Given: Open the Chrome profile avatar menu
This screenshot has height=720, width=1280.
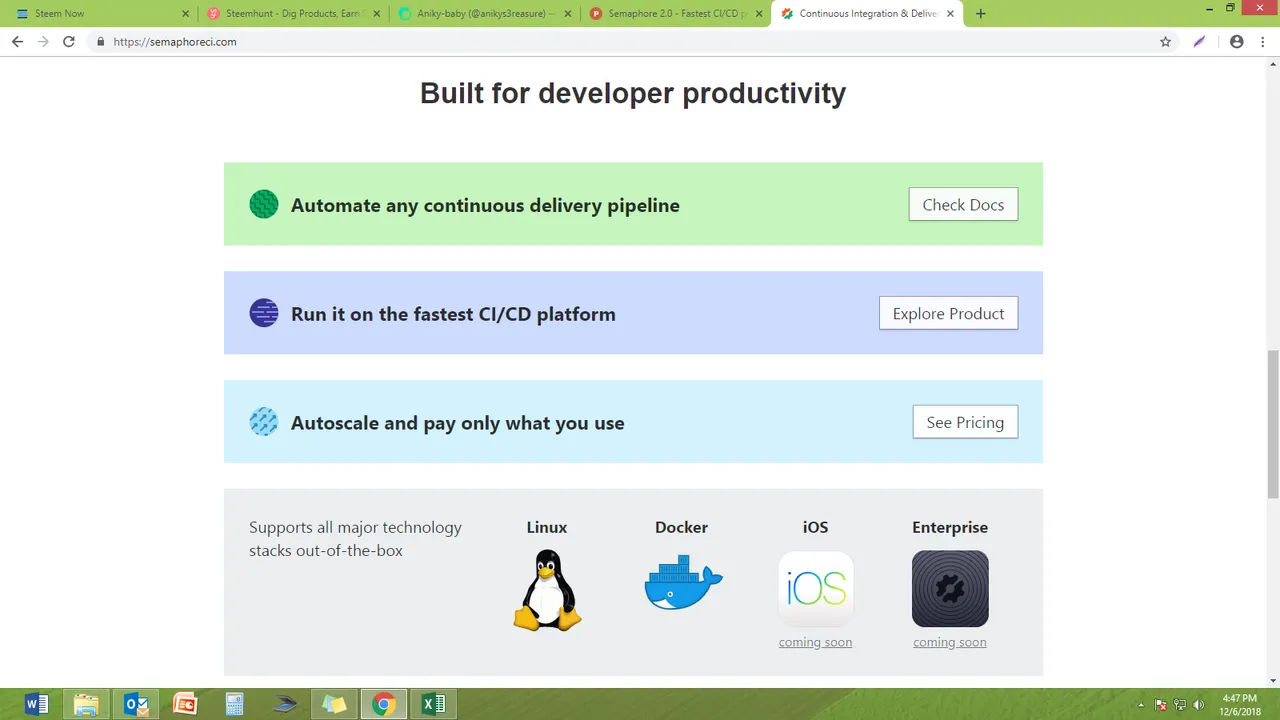Looking at the screenshot, I should click(x=1237, y=42).
